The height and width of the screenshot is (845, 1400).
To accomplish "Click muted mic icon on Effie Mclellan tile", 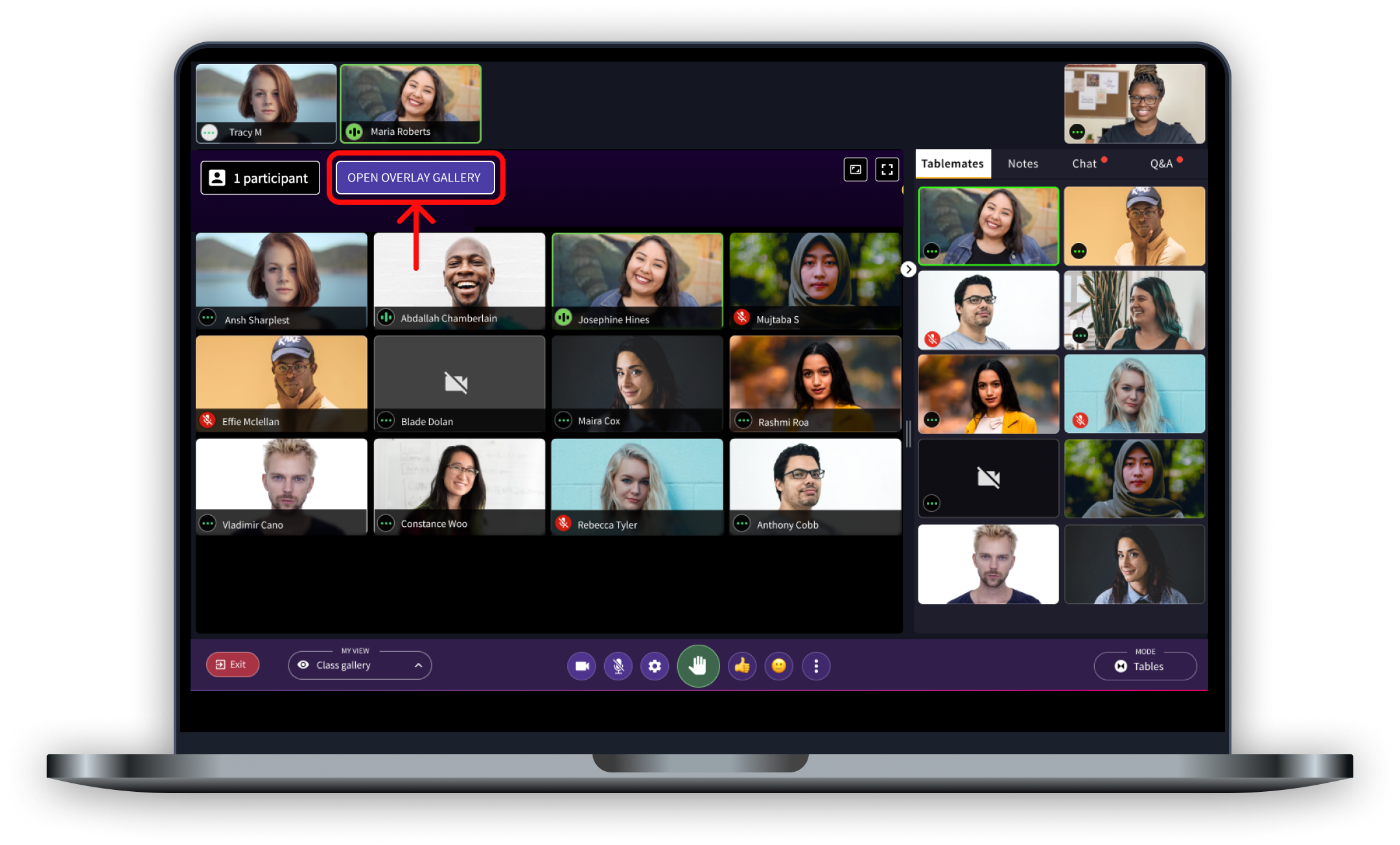I will (207, 420).
